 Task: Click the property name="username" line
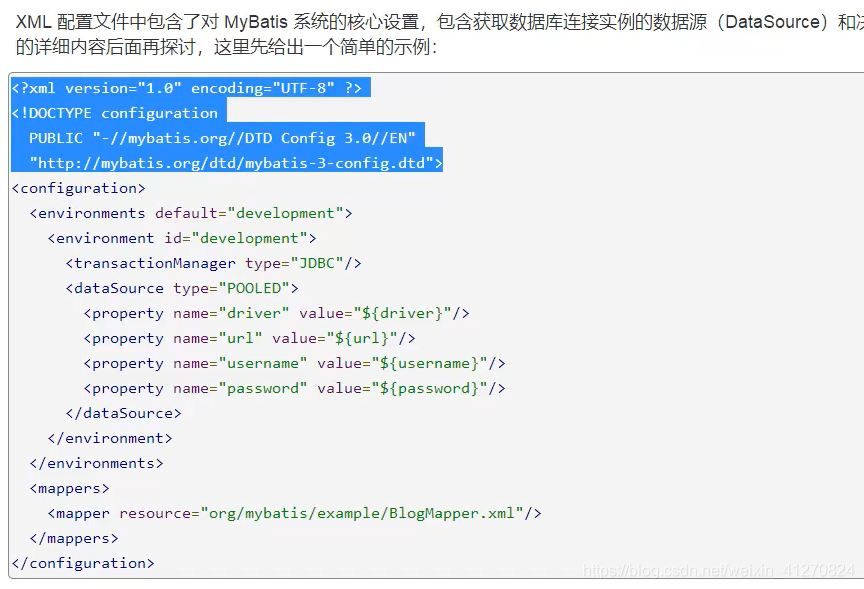coord(294,363)
